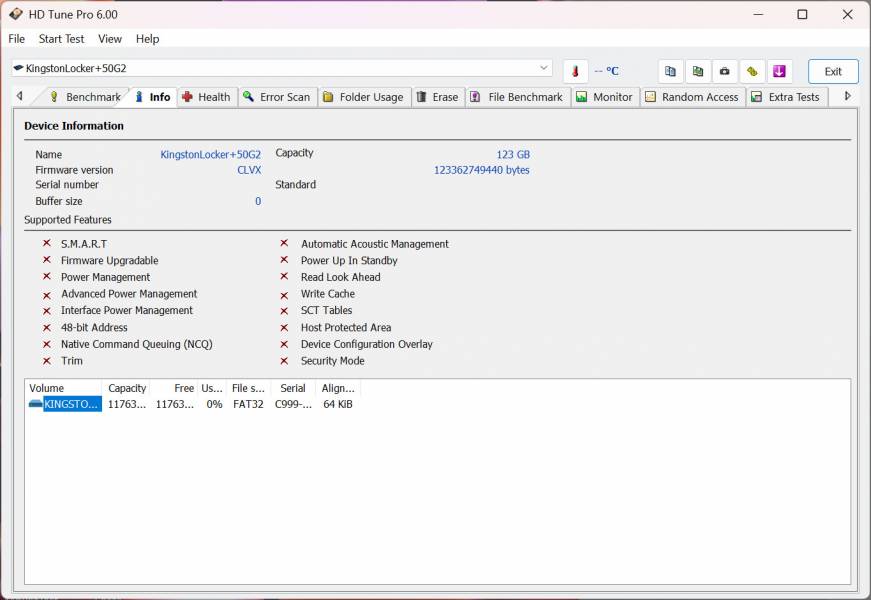Click the KingstonLocker+50G2 name value
Image resolution: width=871 pixels, height=600 pixels.
tap(211, 154)
